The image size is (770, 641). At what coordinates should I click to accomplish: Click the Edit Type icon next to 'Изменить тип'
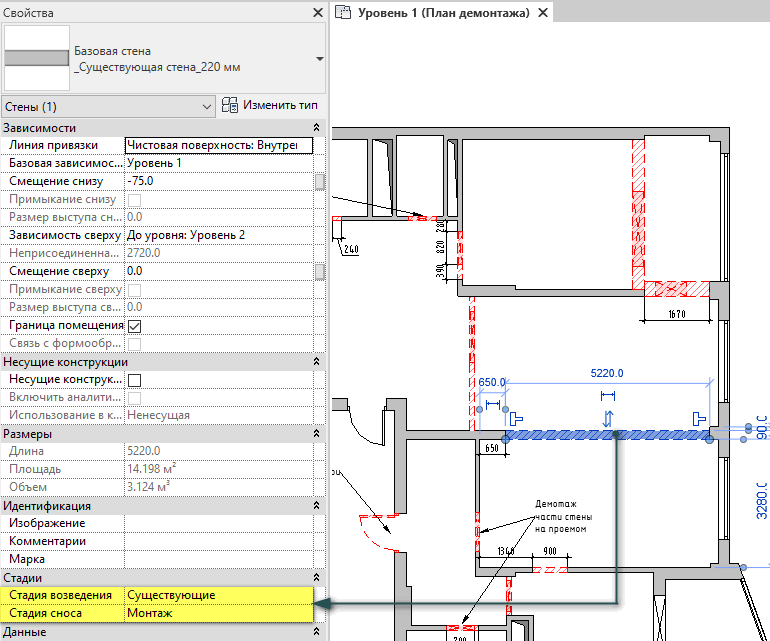pos(229,105)
